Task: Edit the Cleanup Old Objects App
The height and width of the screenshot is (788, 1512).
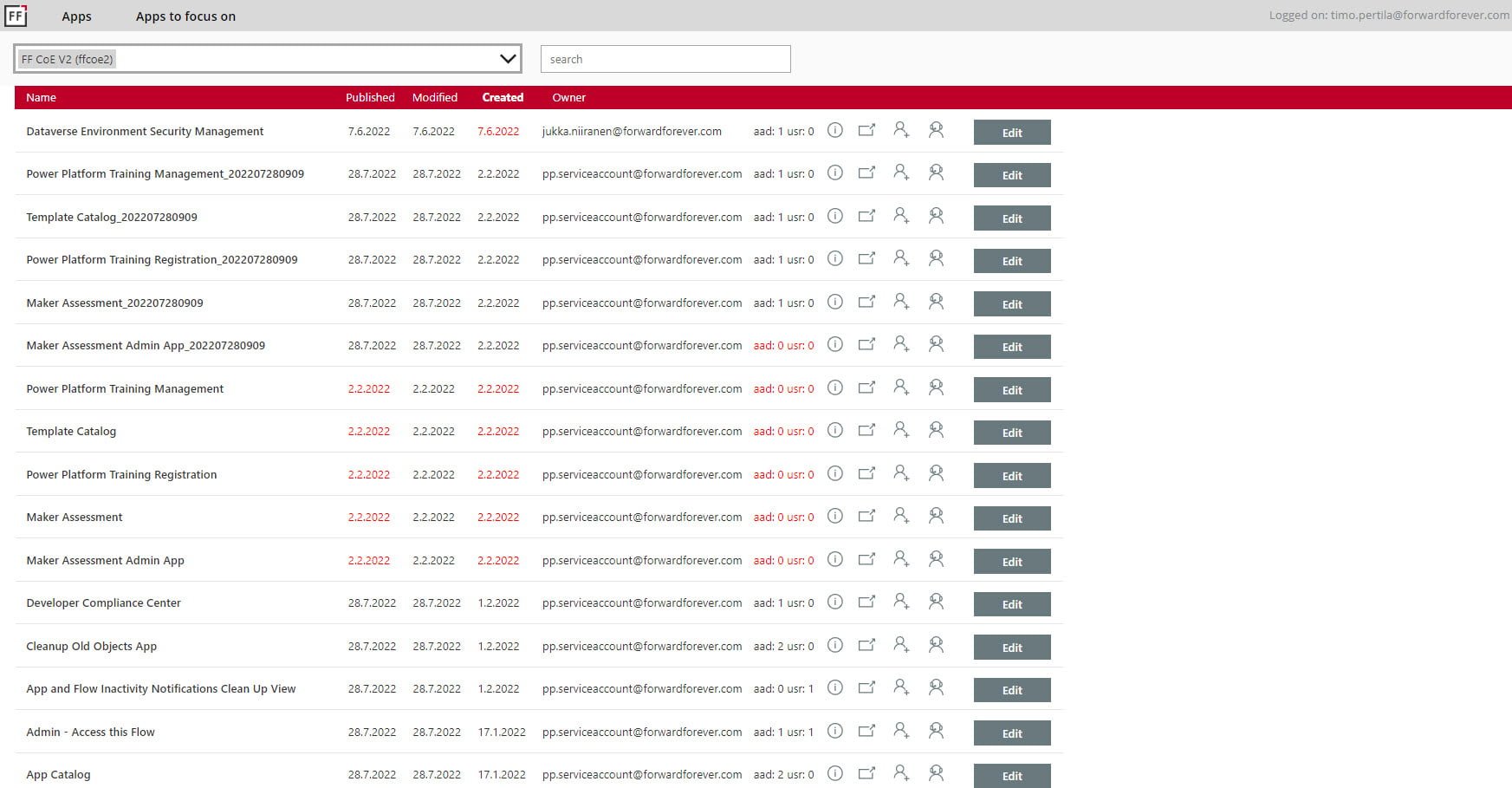Action: [x=1012, y=648]
